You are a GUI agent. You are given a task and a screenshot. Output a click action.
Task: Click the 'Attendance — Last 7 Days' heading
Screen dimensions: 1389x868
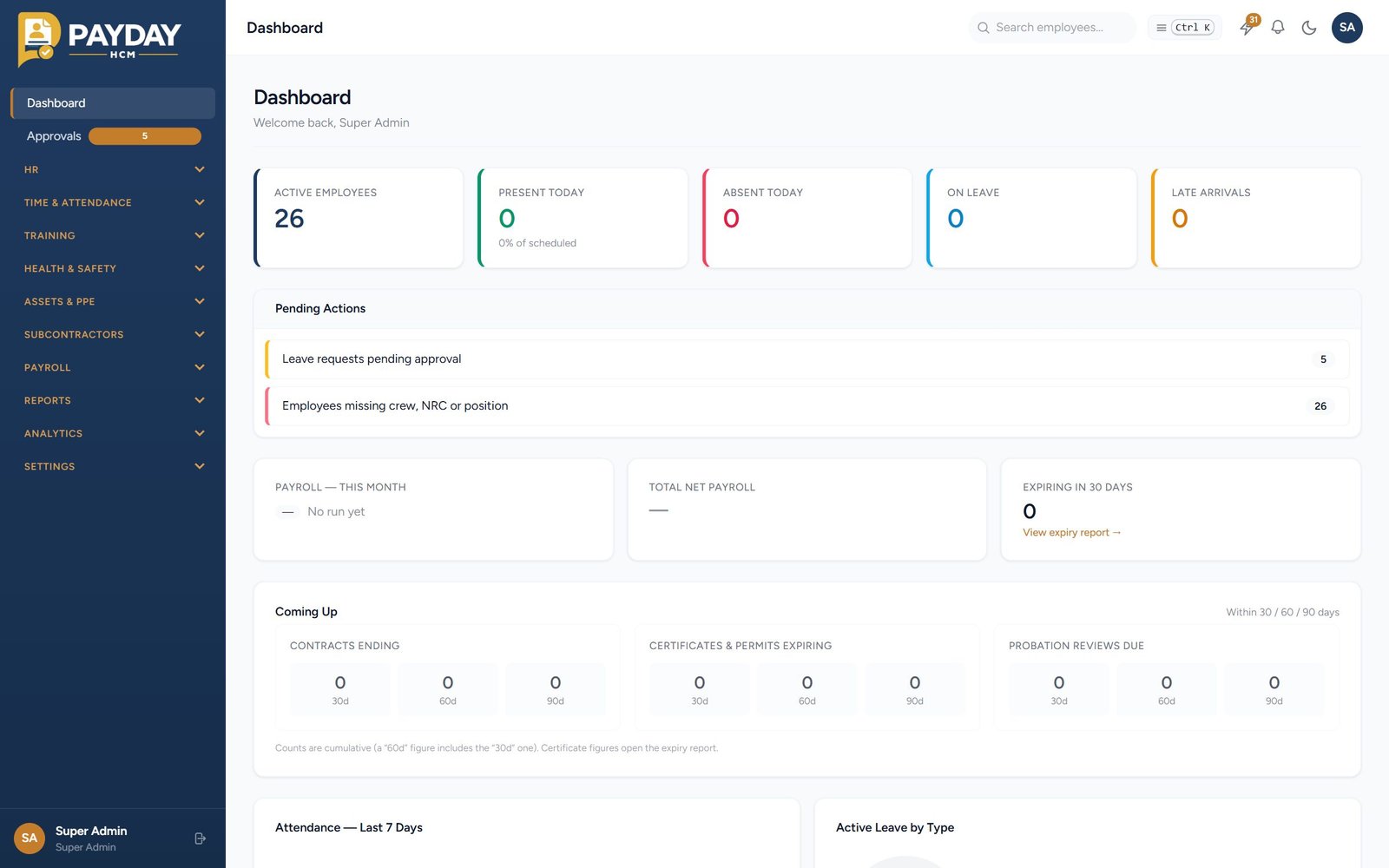tap(349, 828)
